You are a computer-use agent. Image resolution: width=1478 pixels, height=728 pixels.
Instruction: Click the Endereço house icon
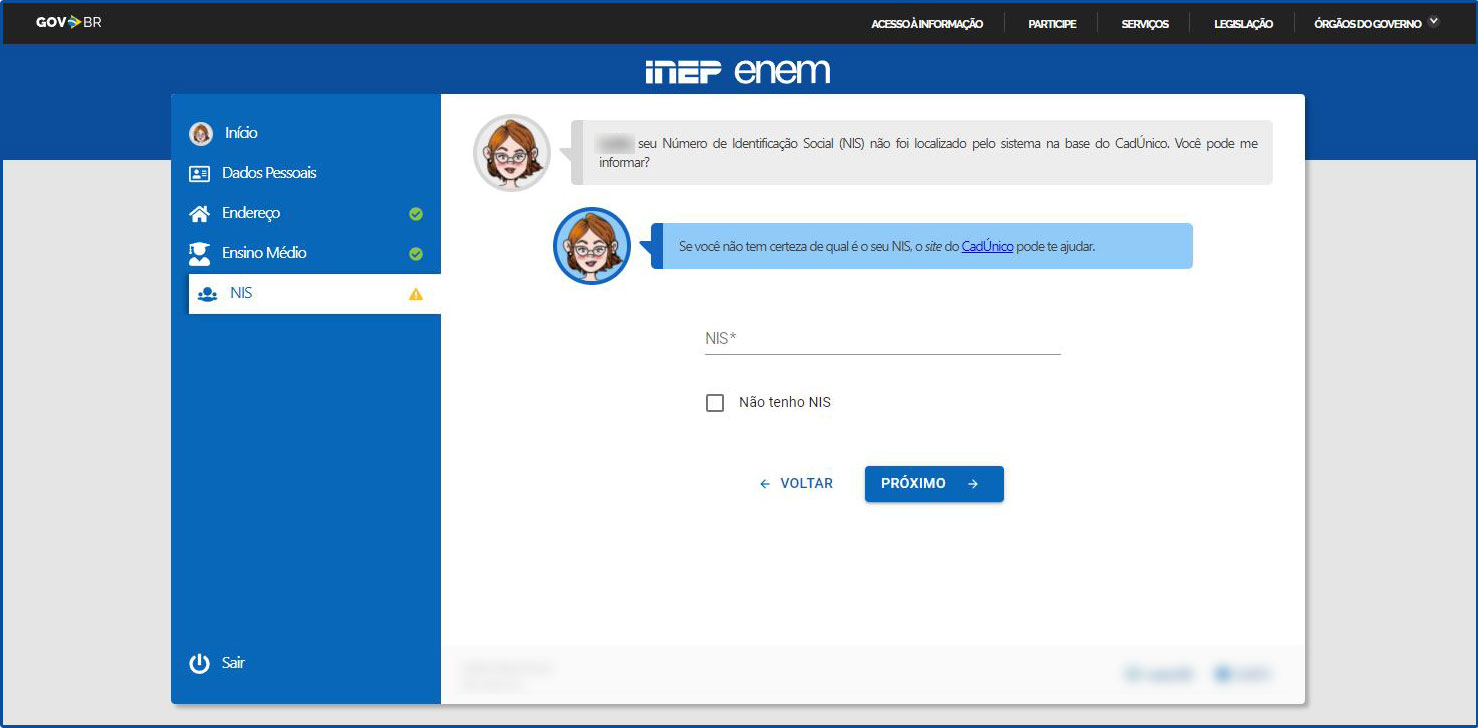(x=200, y=213)
